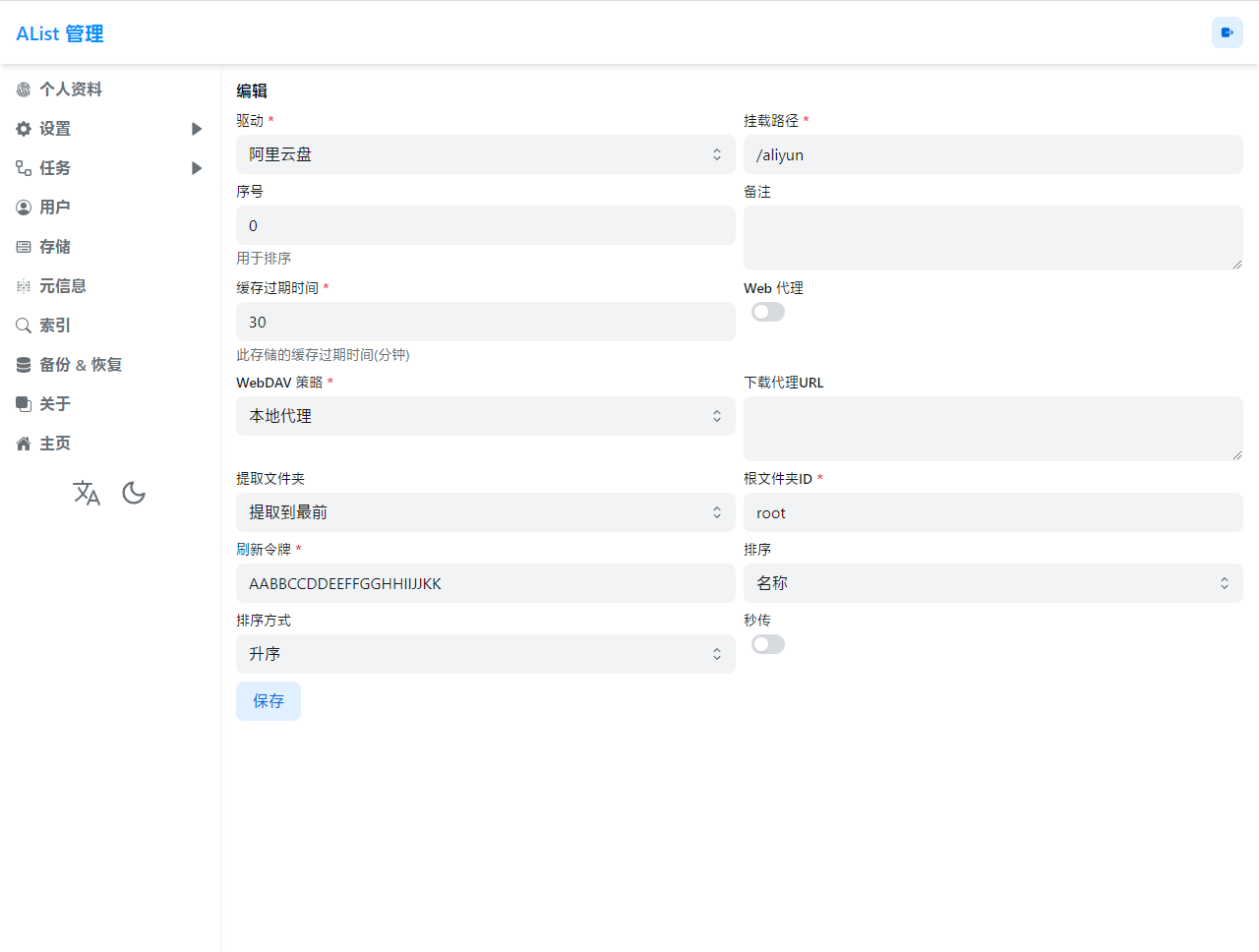Turn on the 秒传 switch
Viewport: 1259px width, 952px height.
pos(768,644)
